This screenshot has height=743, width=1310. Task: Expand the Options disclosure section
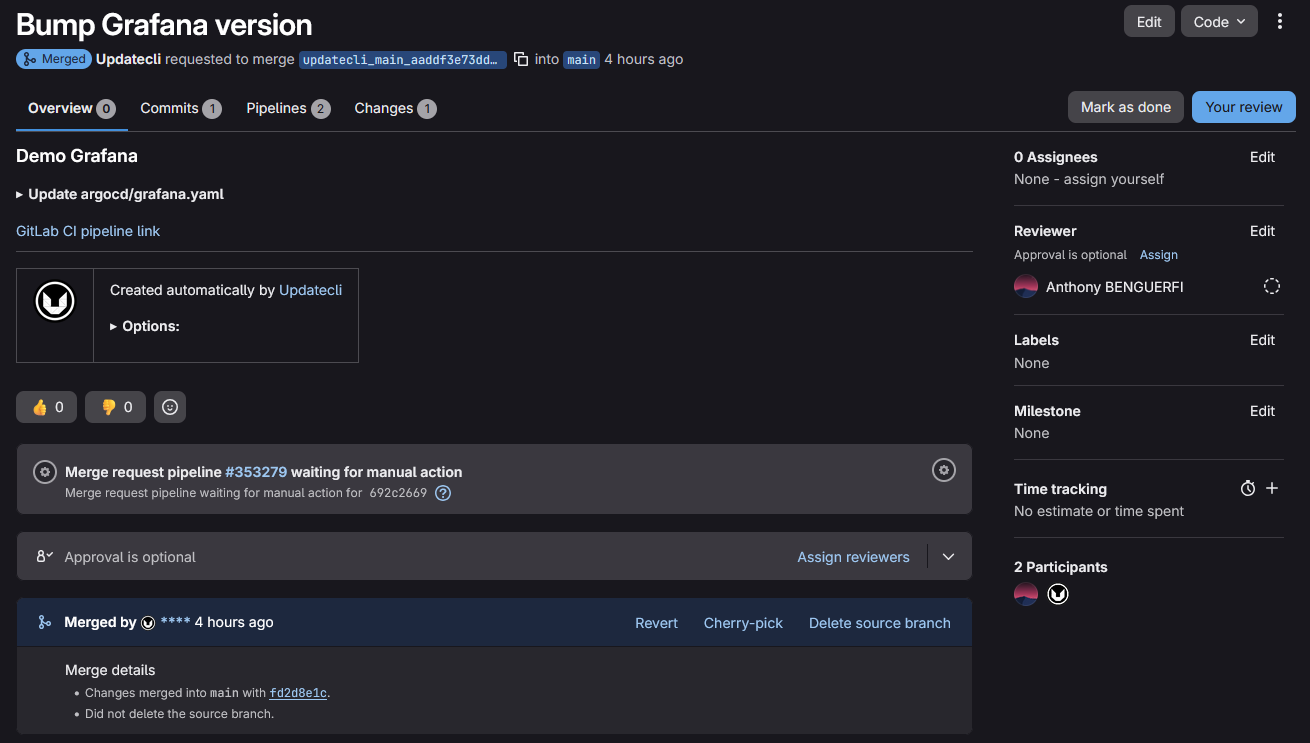[145, 326]
